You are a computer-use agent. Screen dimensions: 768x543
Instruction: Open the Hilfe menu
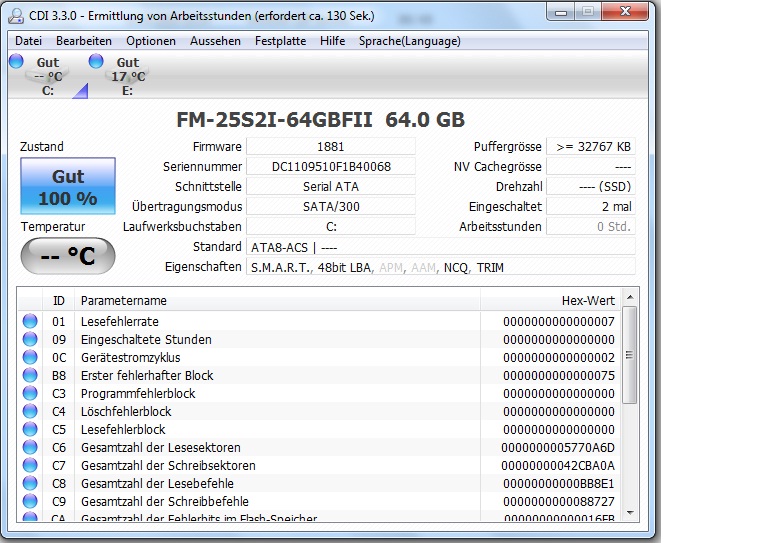(333, 41)
